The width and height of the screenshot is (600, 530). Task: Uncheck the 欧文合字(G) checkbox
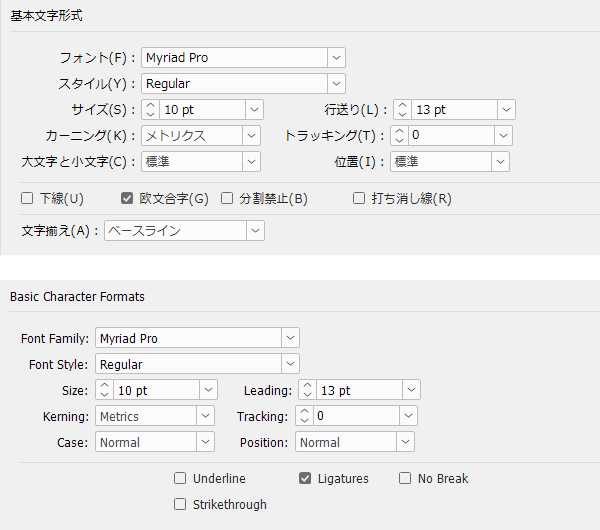click(x=127, y=198)
